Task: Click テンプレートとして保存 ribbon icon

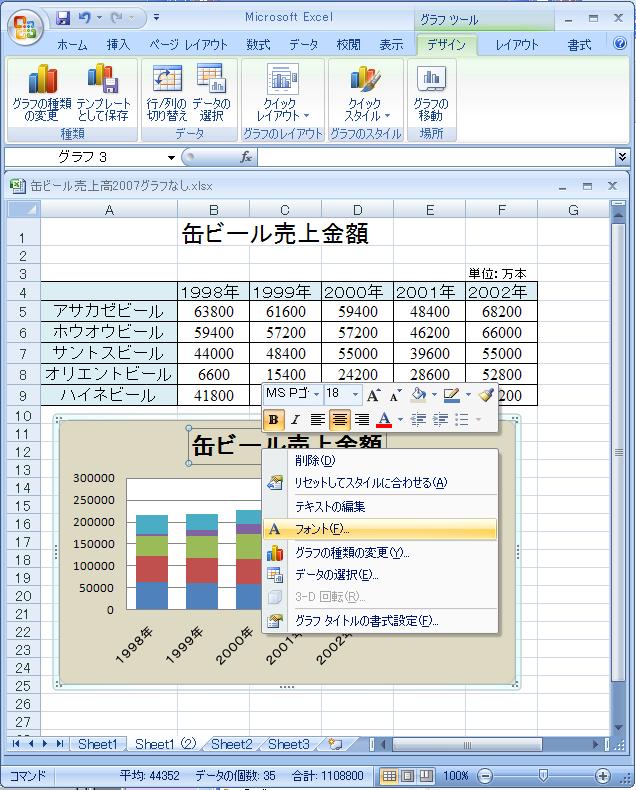Action: pos(103,93)
